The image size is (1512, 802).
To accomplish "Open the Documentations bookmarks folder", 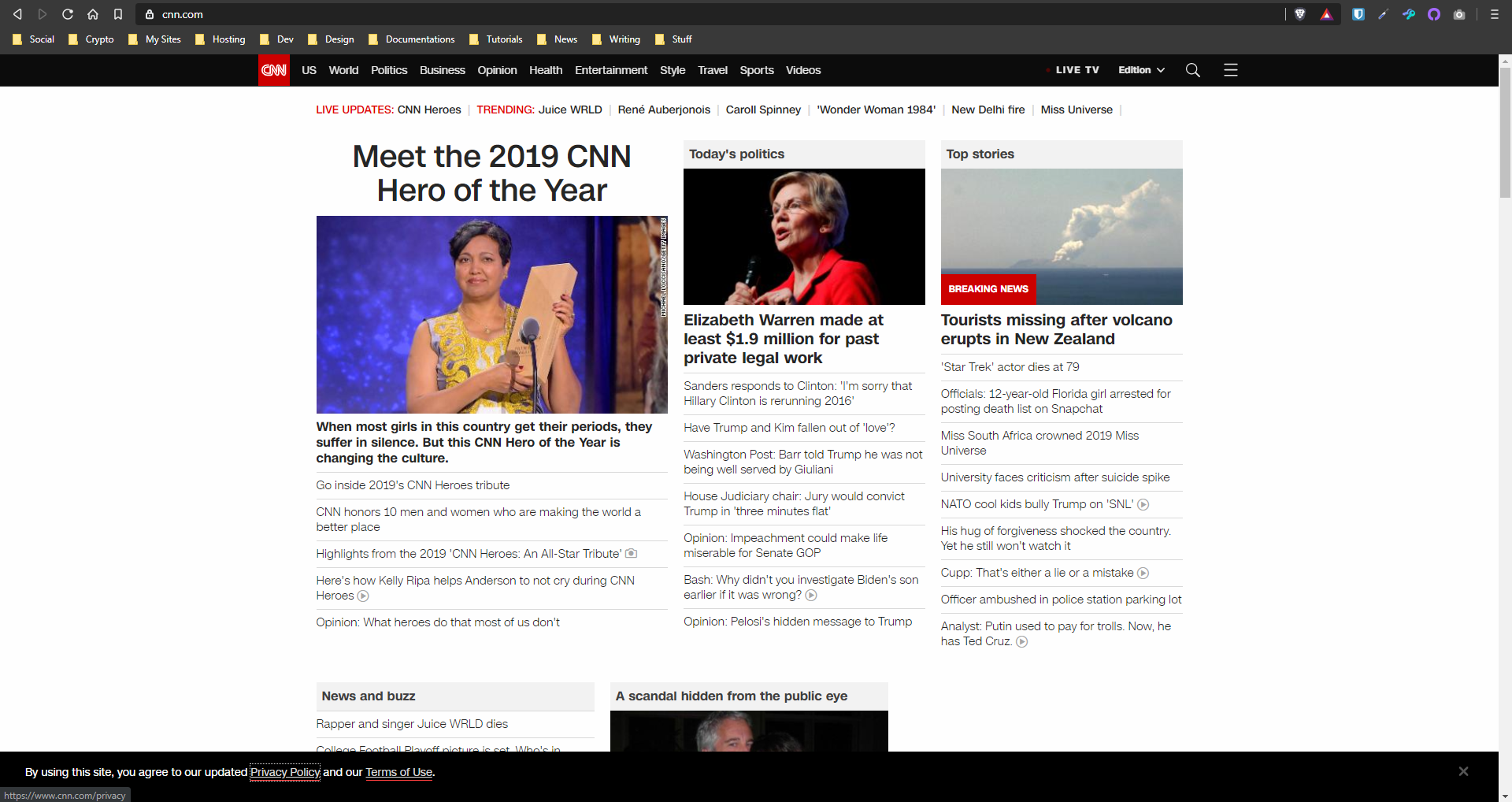I will (412, 39).
